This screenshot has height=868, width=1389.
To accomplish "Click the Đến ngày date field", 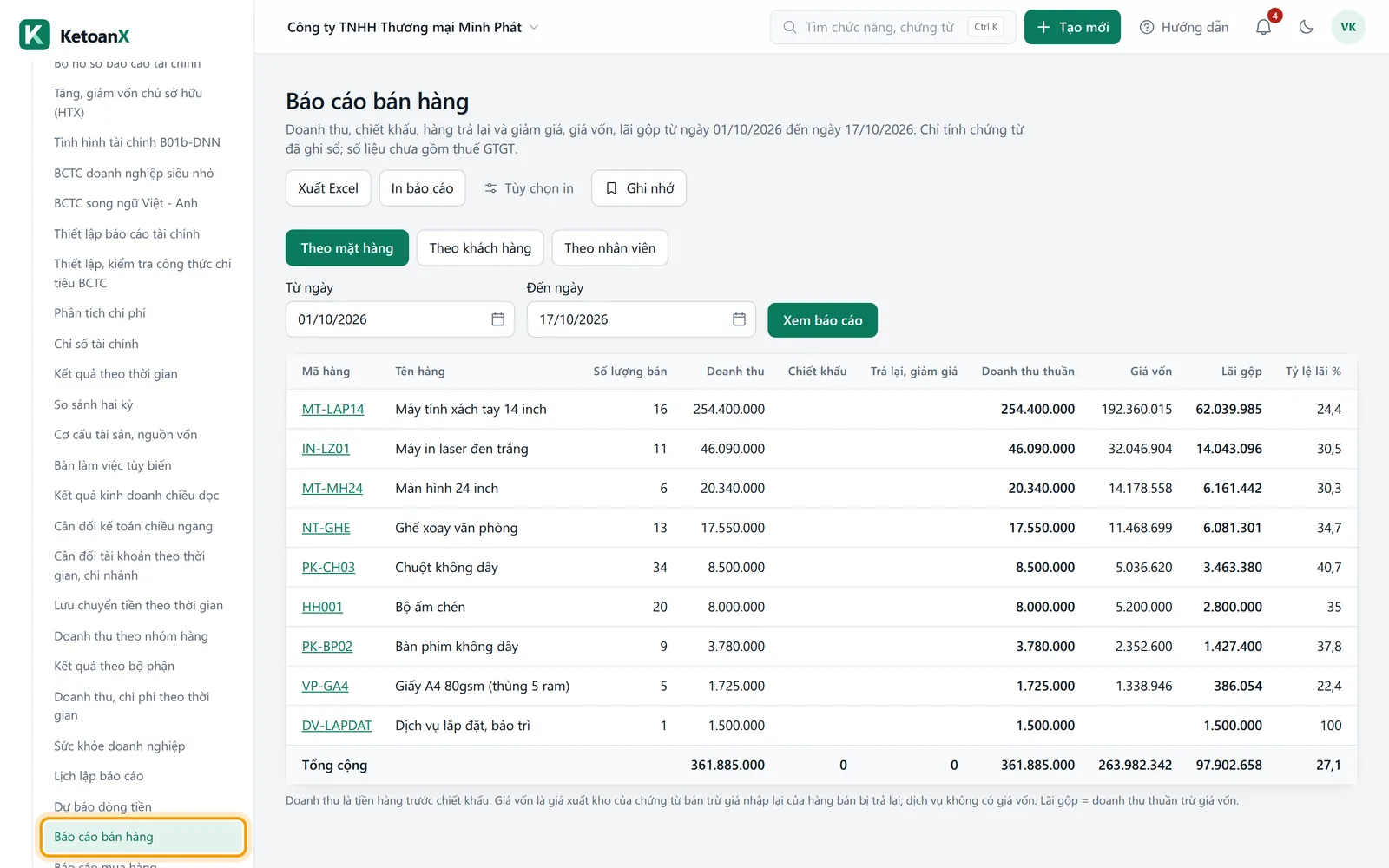I will [x=641, y=319].
